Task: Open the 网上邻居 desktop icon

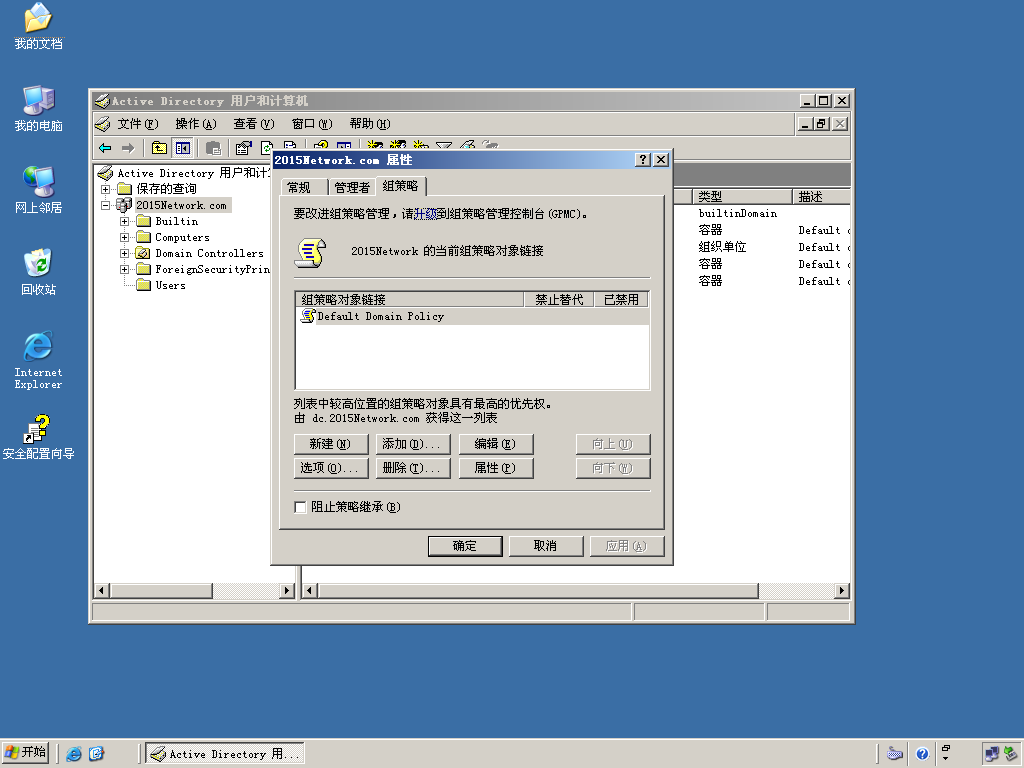Action: tap(38, 190)
